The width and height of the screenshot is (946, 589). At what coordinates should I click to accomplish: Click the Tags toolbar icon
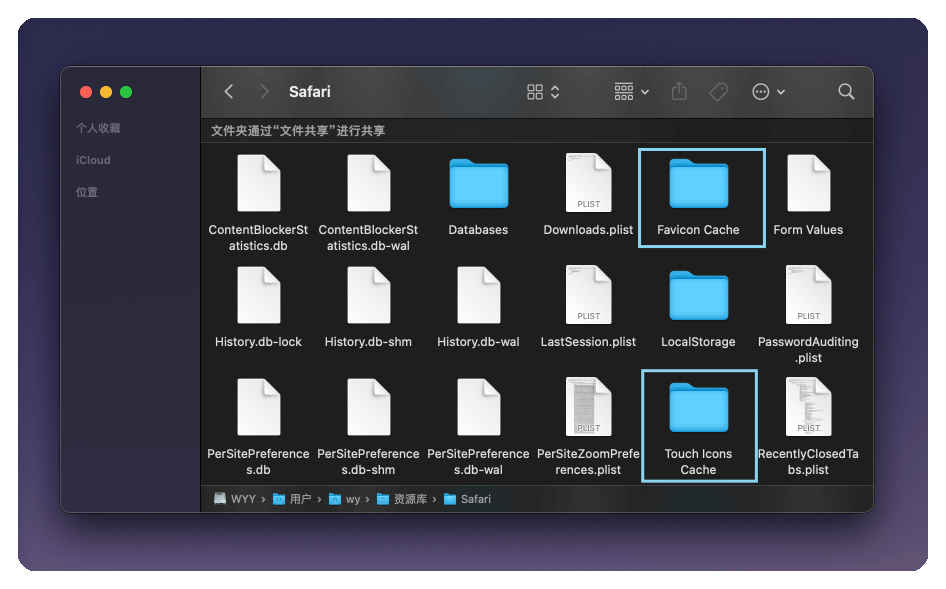click(718, 92)
